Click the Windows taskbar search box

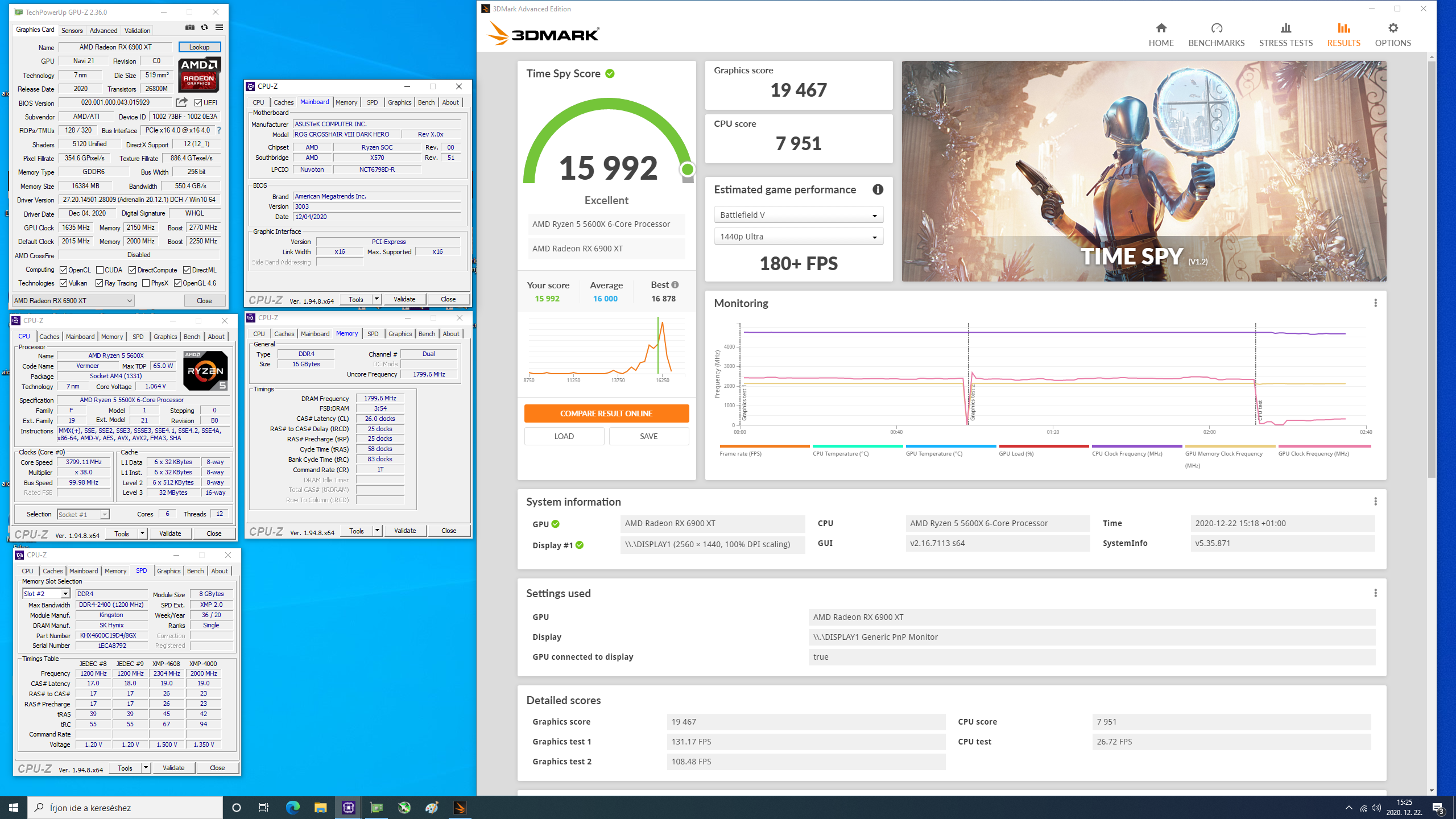point(125,808)
